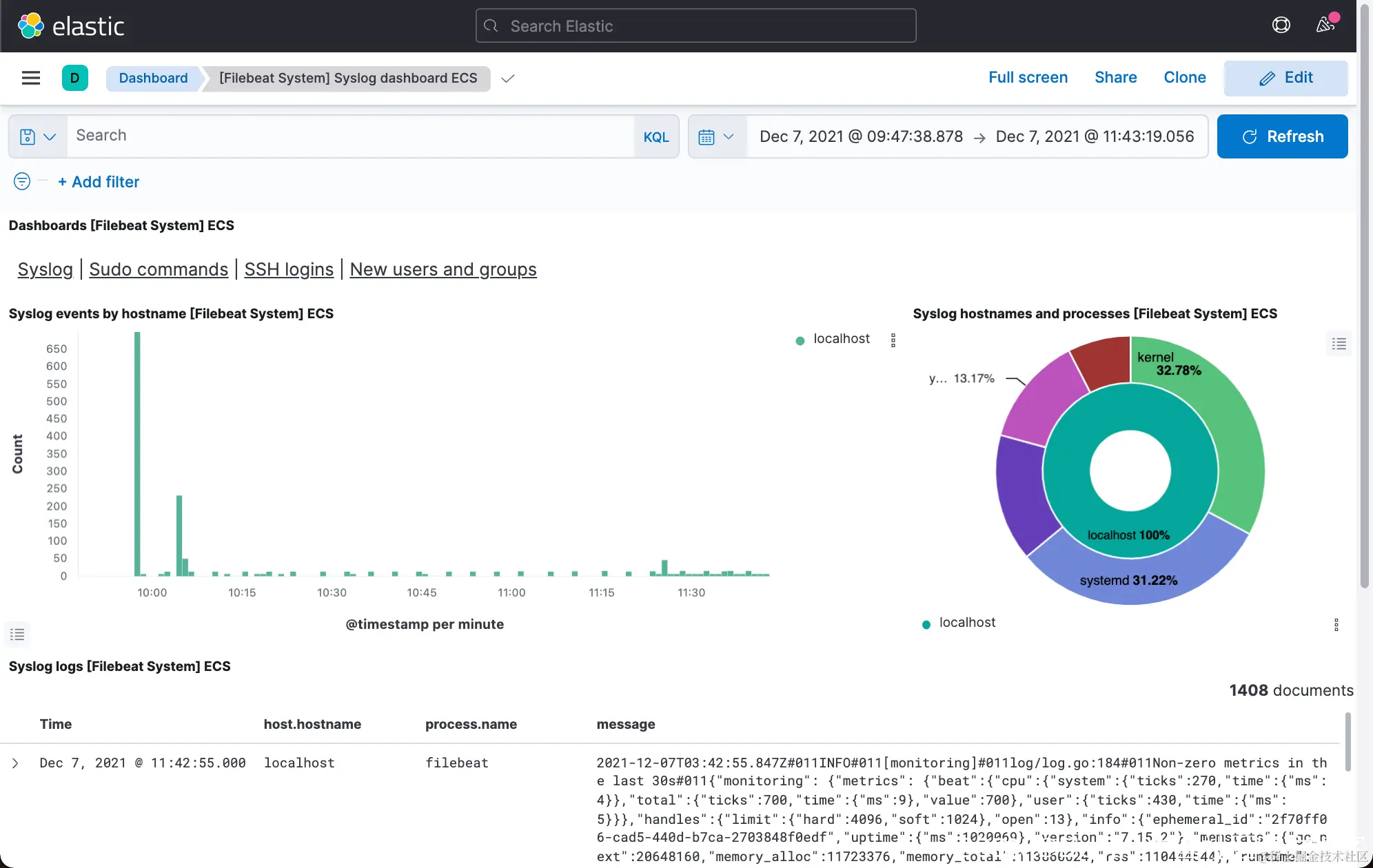Click the green D space avatar
Screen dimensions: 1373x868
point(74,78)
